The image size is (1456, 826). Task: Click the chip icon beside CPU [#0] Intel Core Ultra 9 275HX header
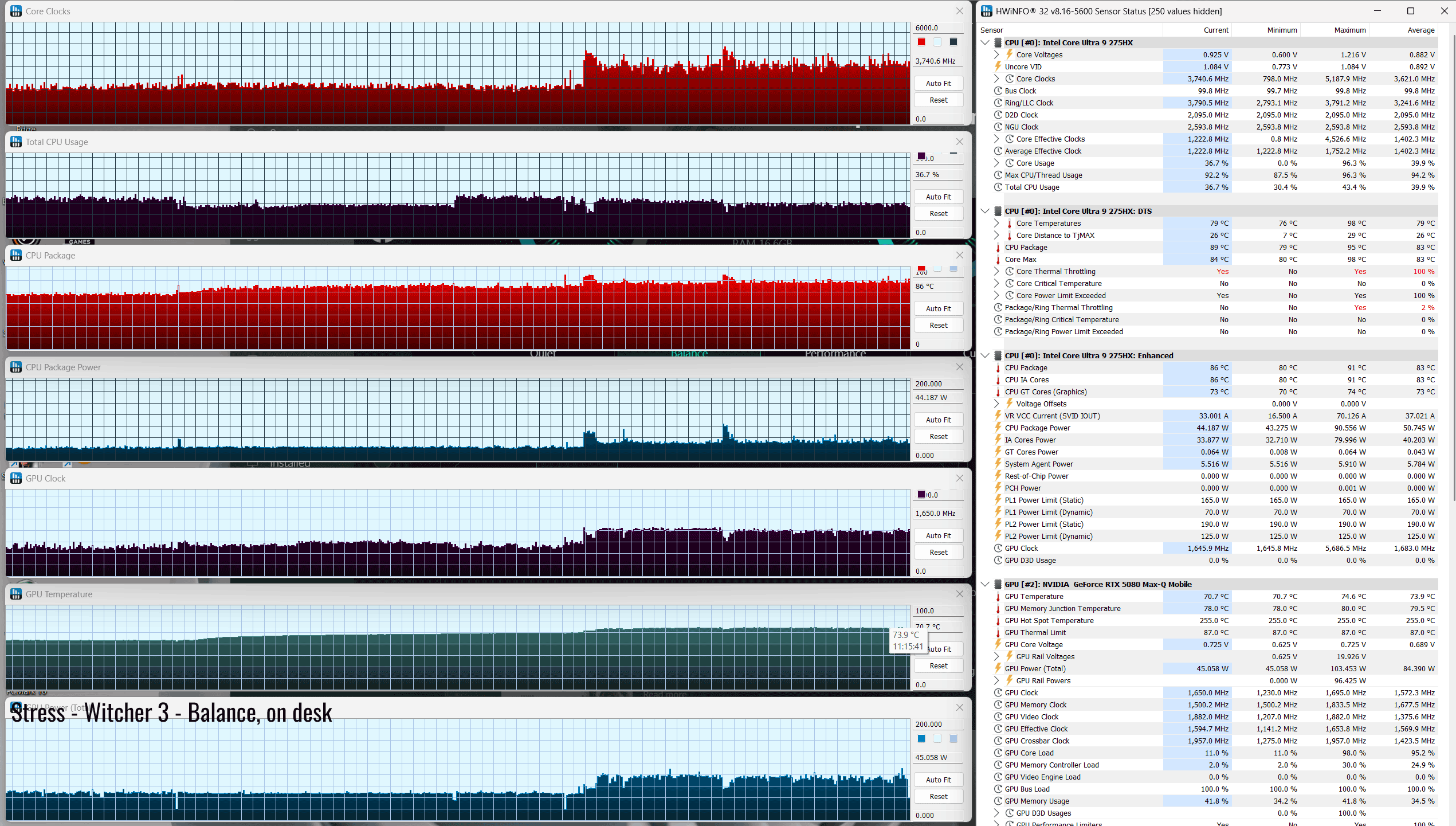[x=998, y=42]
